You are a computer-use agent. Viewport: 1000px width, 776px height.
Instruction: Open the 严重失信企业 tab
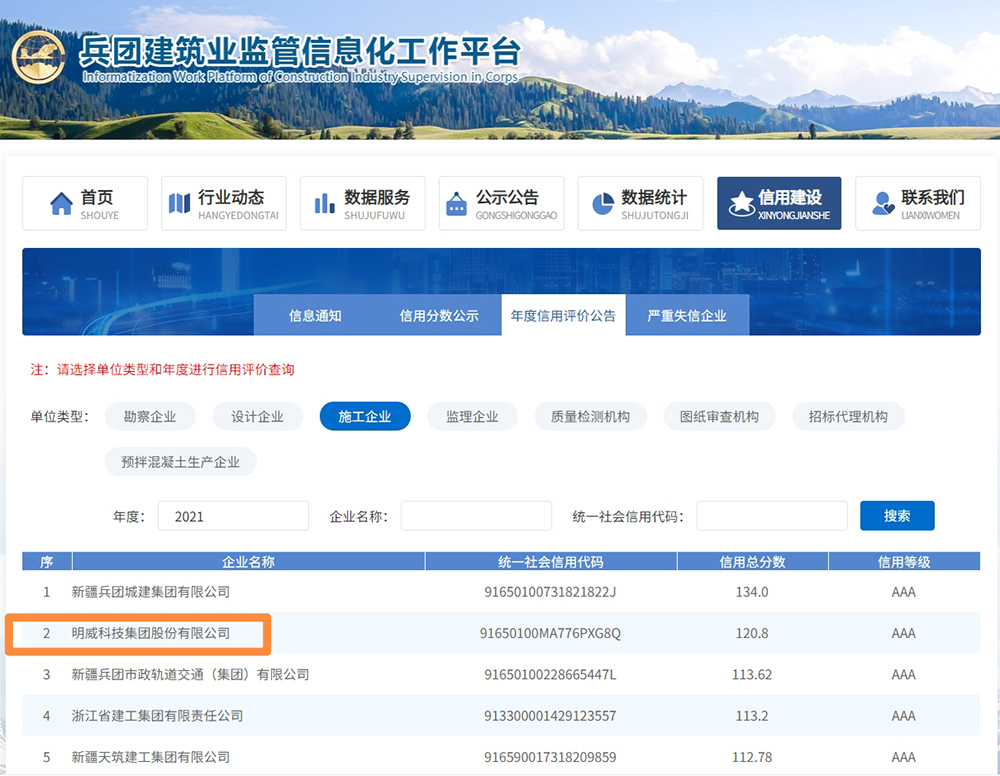point(687,316)
